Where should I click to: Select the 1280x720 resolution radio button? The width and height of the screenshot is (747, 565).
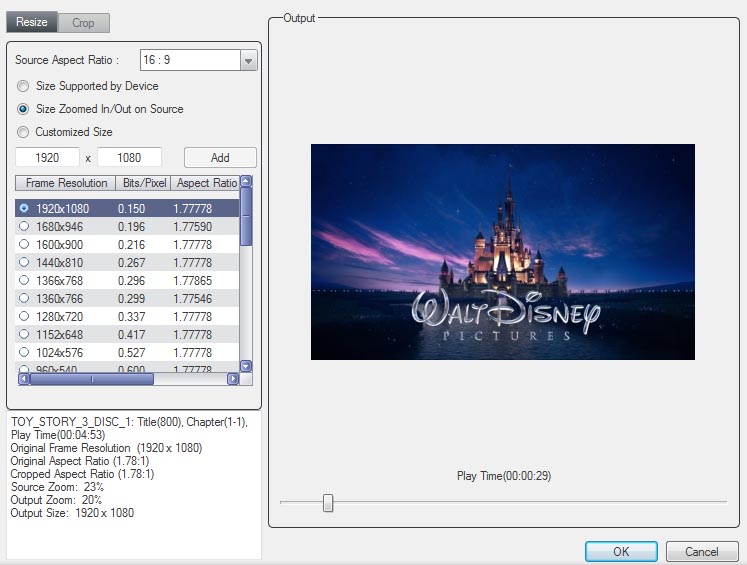click(x=24, y=317)
